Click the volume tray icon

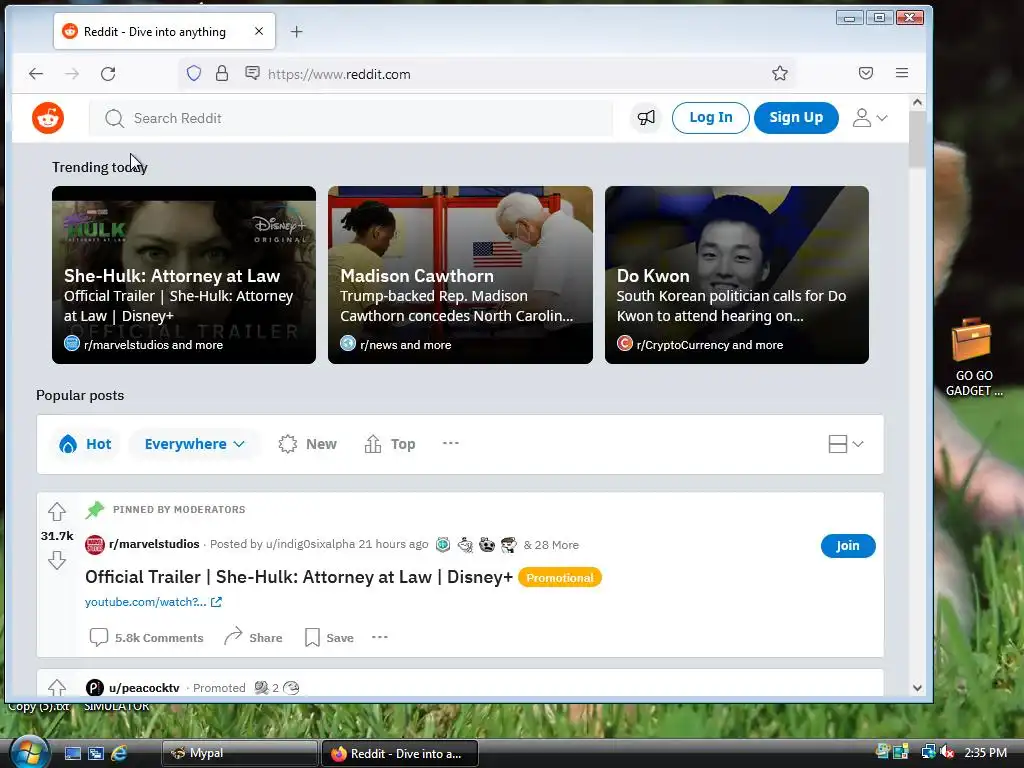coord(948,752)
